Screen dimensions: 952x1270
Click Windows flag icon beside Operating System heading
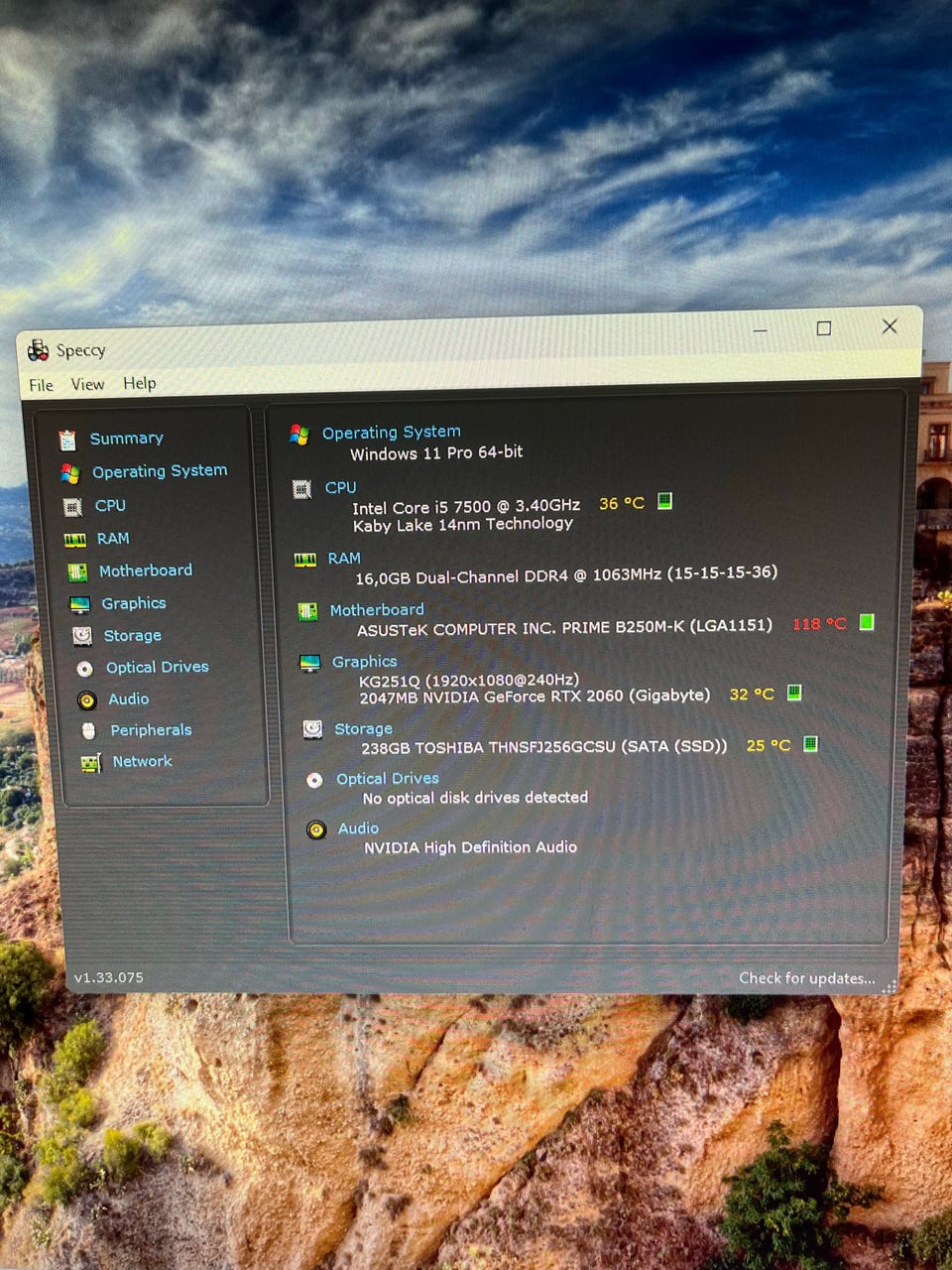tap(299, 434)
